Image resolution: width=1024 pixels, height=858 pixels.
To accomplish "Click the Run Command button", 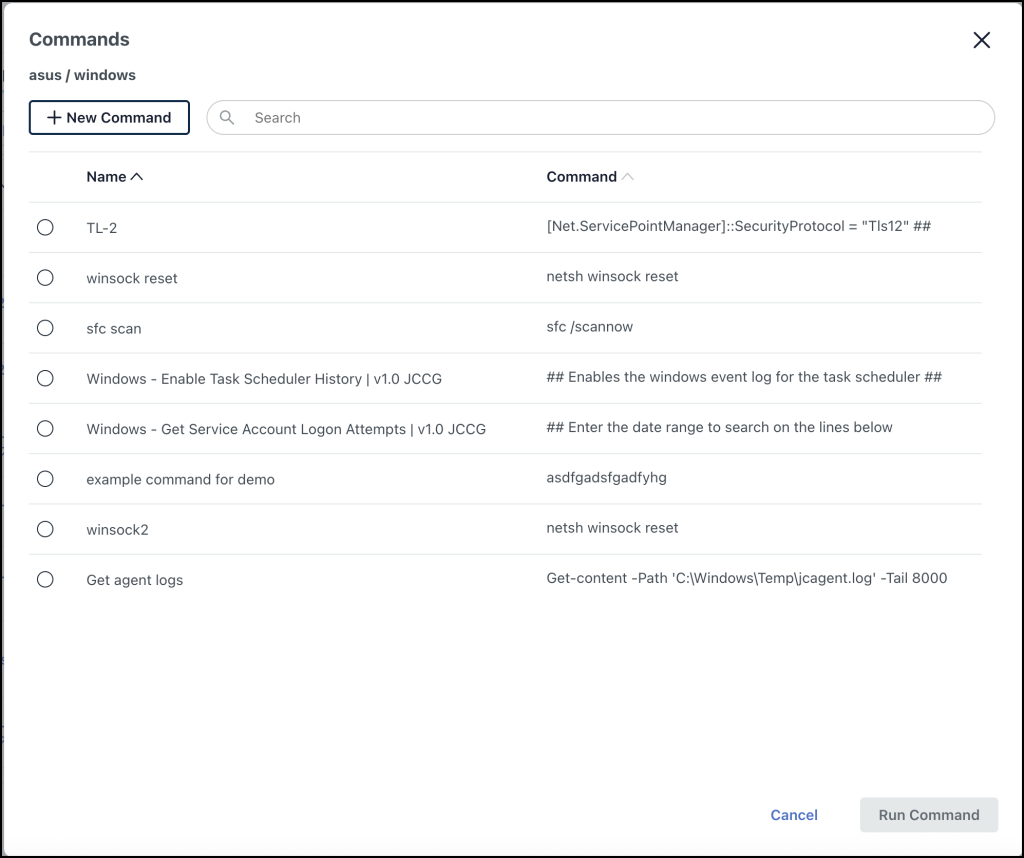I will point(928,815).
